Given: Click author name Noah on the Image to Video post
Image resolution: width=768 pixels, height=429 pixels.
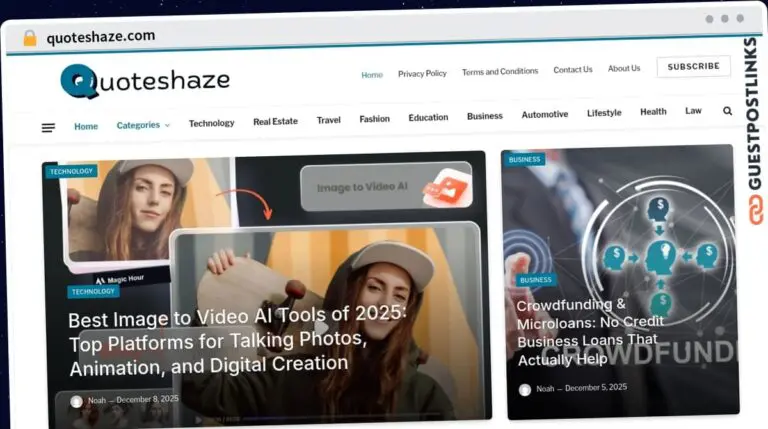Looking at the screenshot, I should (x=97, y=401).
